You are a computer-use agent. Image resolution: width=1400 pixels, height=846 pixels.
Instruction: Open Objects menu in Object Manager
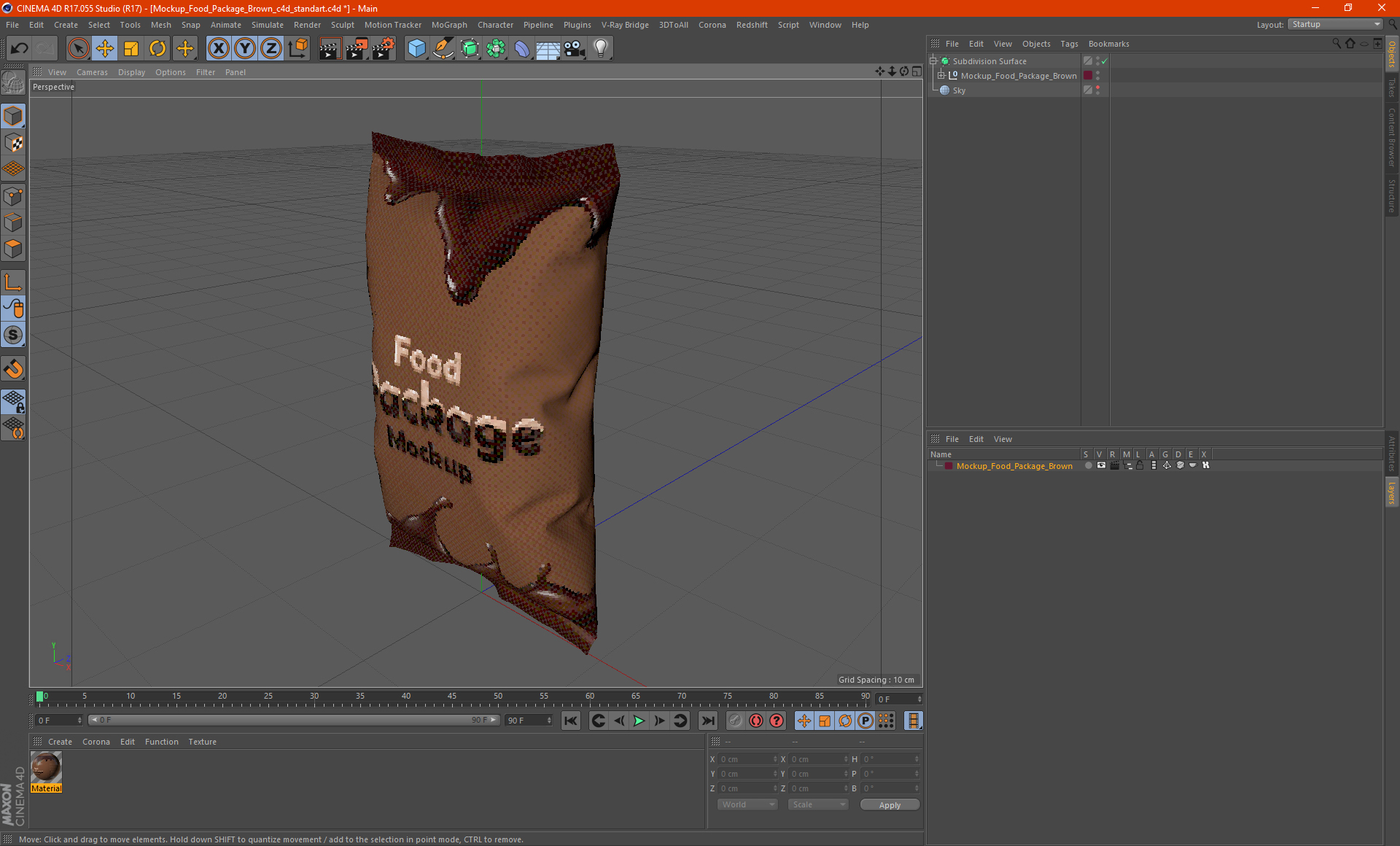point(1036,44)
